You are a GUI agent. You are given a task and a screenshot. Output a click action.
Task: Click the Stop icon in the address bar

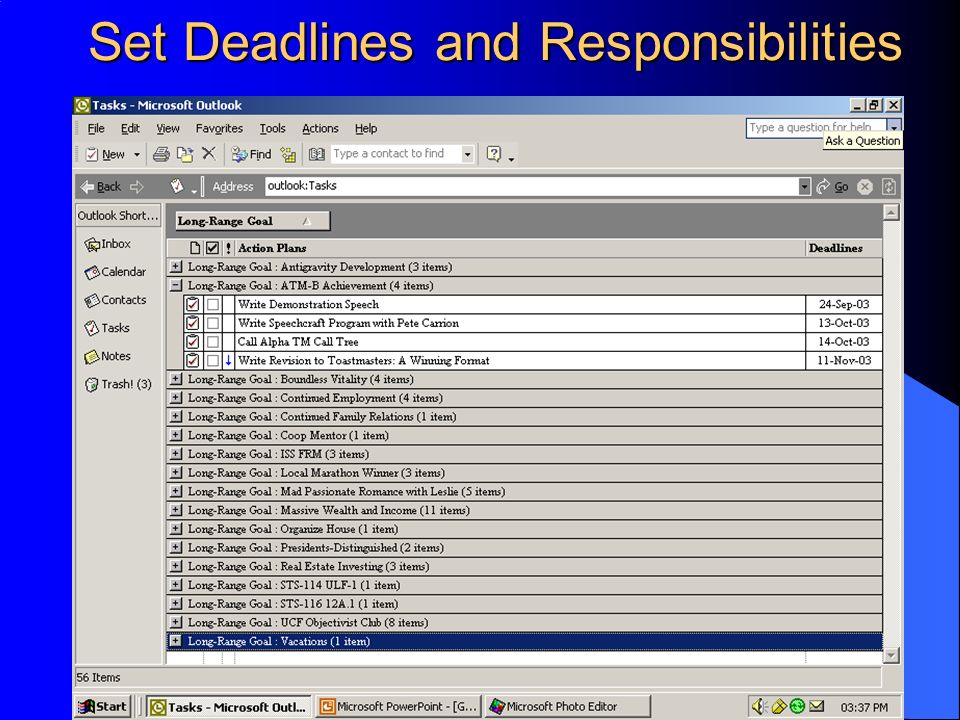pyautogui.click(x=864, y=187)
